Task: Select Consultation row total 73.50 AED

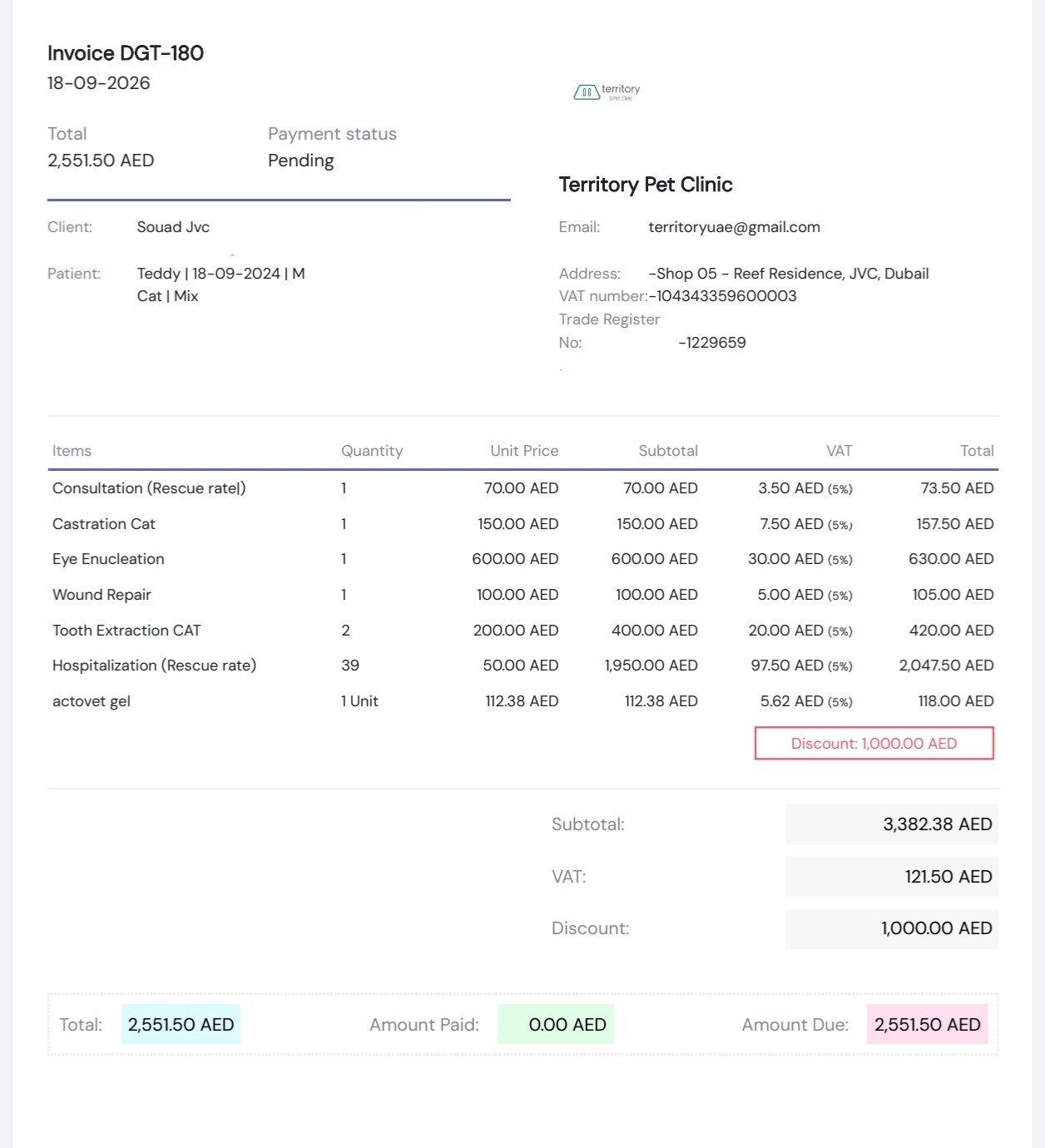Action: pos(957,488)
